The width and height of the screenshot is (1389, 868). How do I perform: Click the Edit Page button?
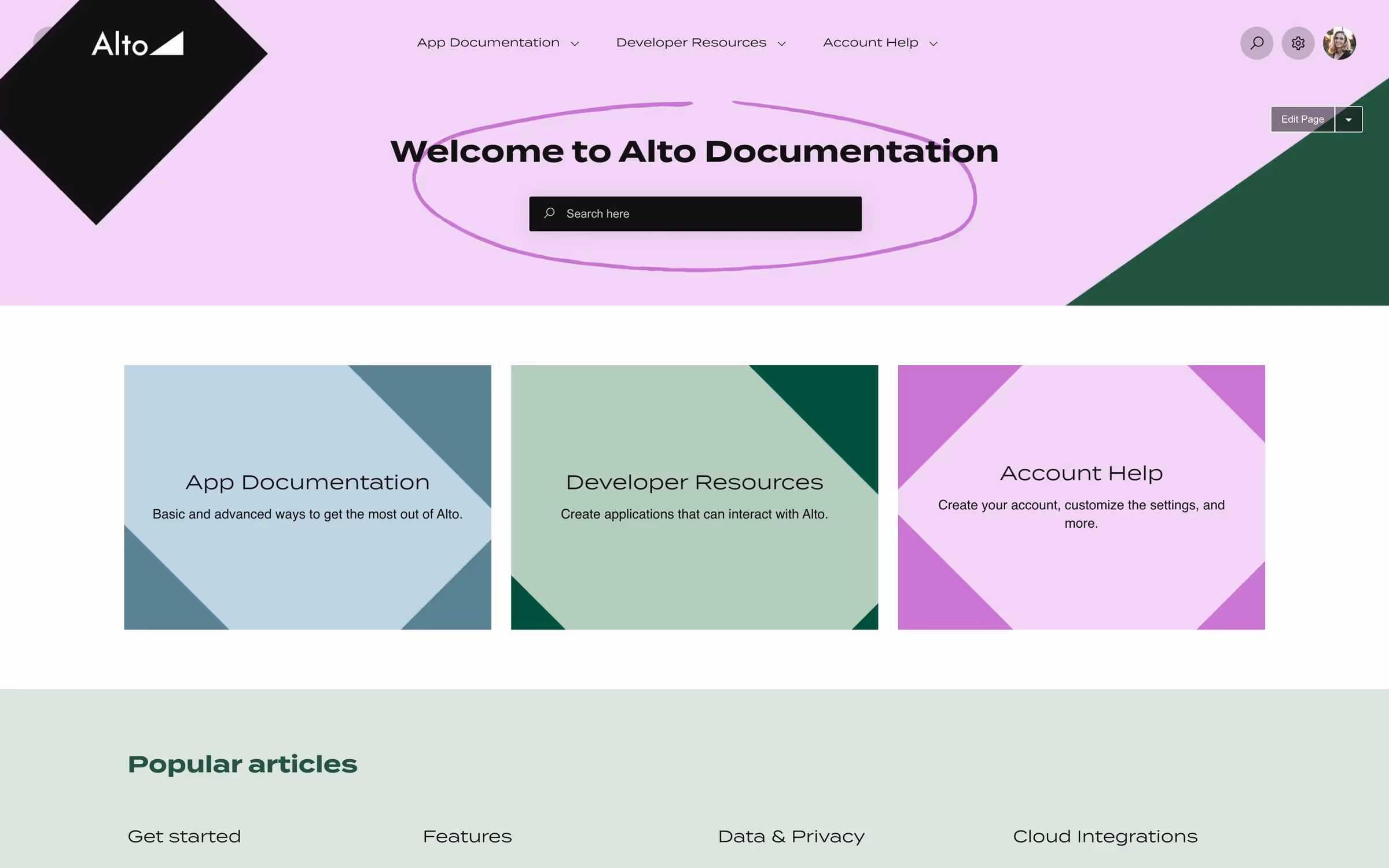click(1302, 120)
